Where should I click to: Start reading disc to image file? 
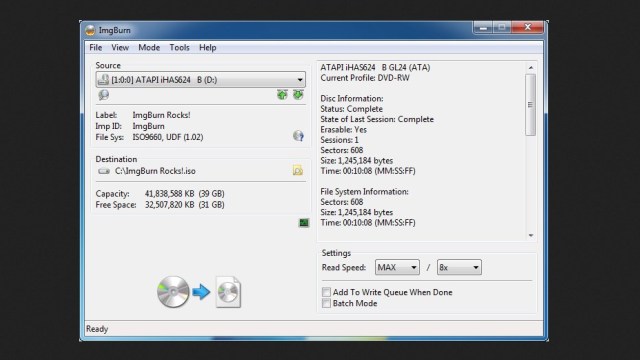(x=199, y=292)
